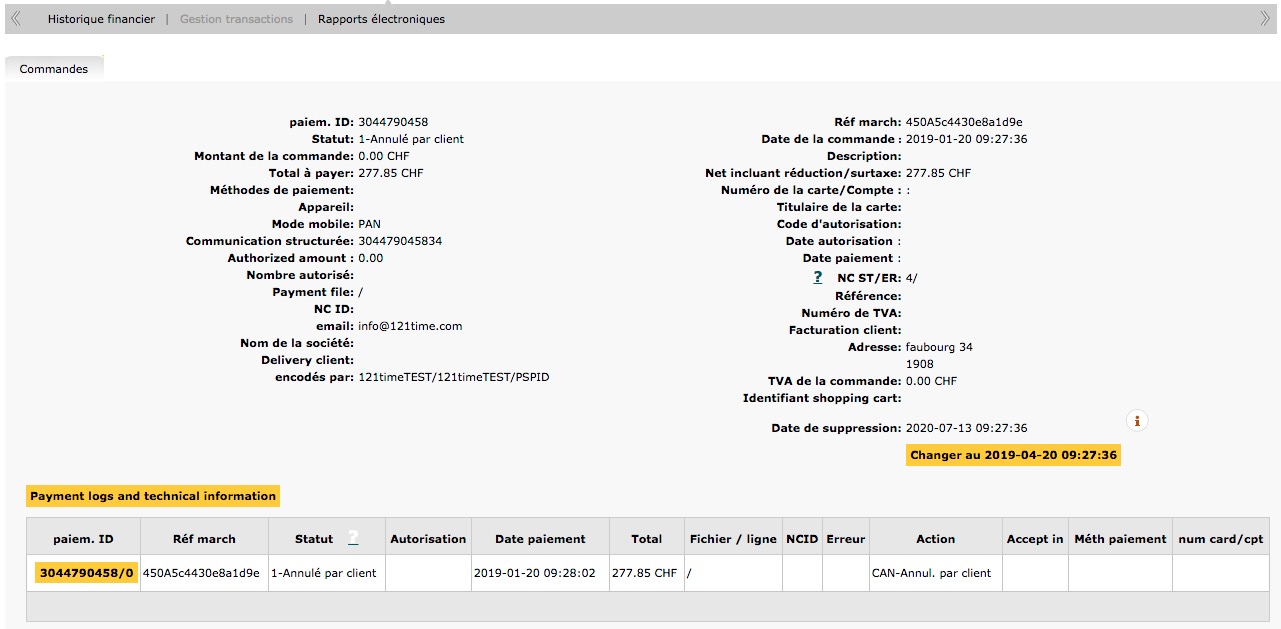Click the Réf march table cell 450A5c4430e8a1d9e
The height and width of the screenshot is (629, 1281).
click(x=201, y=573)
